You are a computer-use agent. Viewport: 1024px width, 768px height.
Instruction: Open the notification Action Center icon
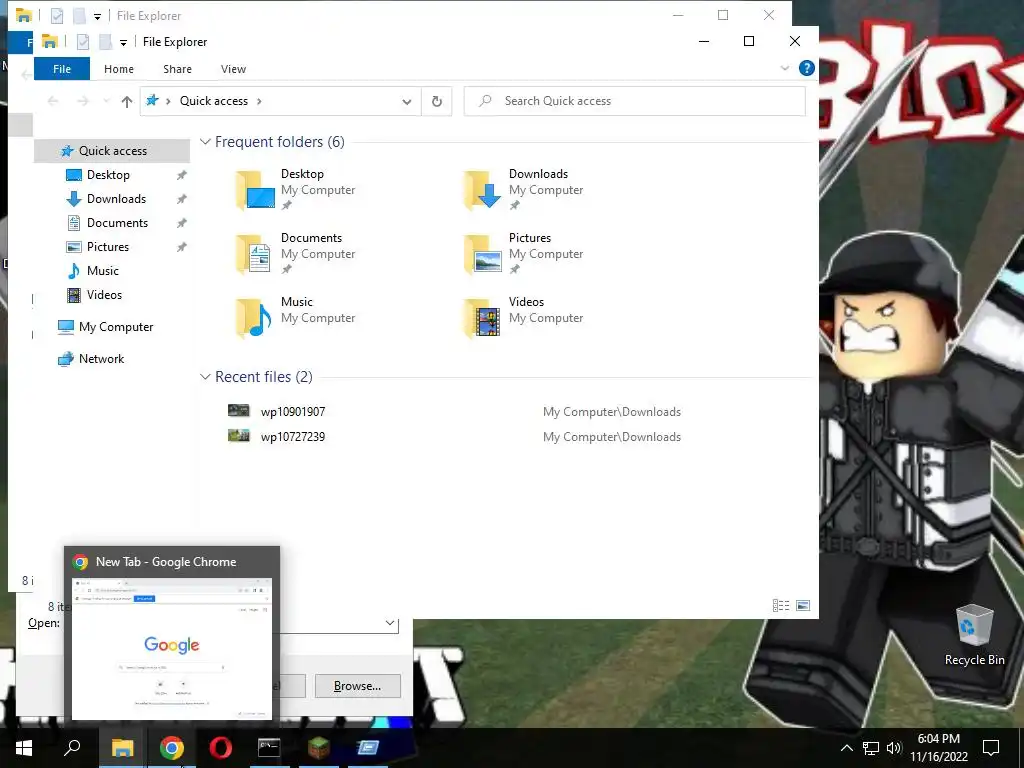tap(991, 748)
